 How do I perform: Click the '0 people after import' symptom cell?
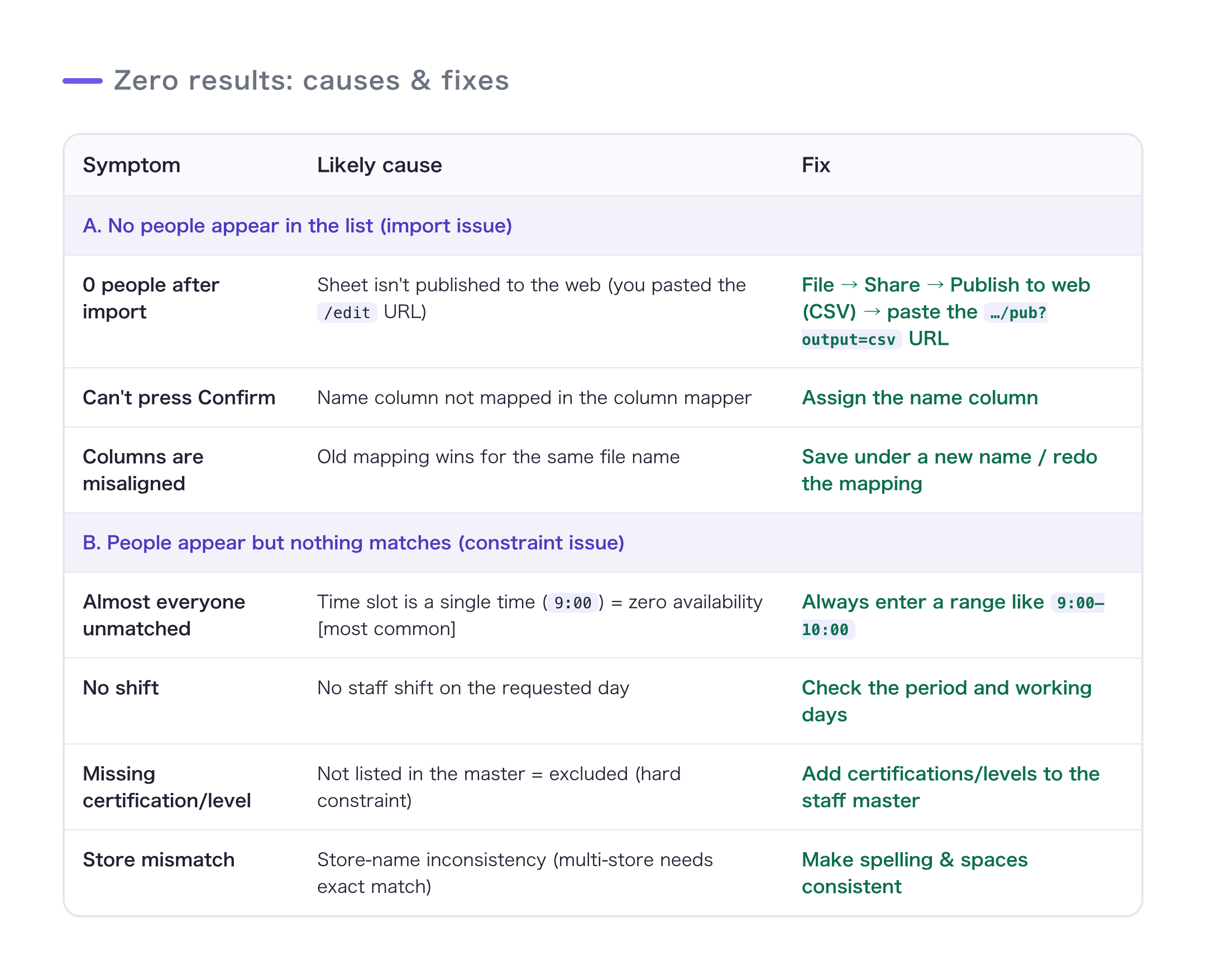click(151, 298)
